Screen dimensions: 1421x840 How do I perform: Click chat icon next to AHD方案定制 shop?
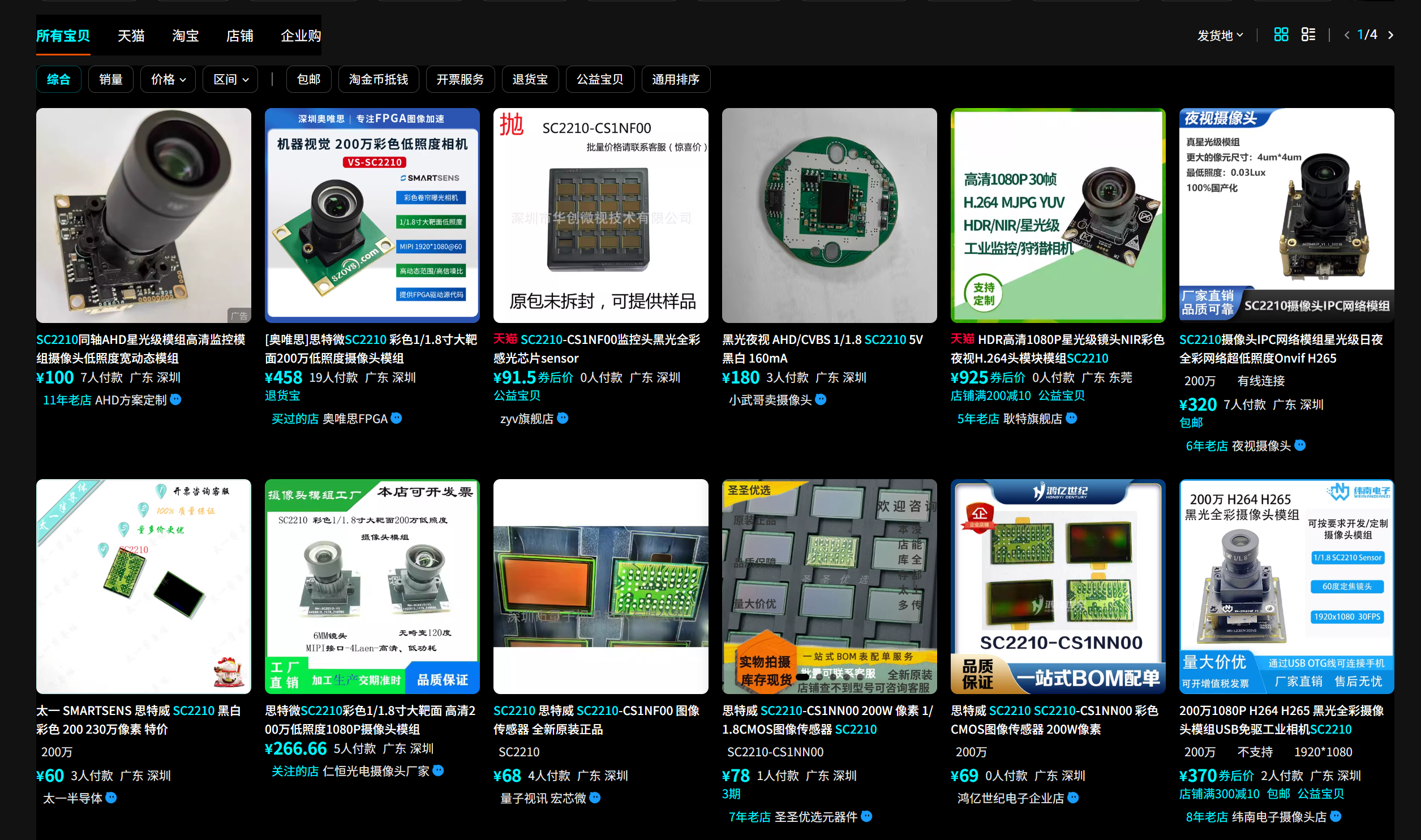176,399
